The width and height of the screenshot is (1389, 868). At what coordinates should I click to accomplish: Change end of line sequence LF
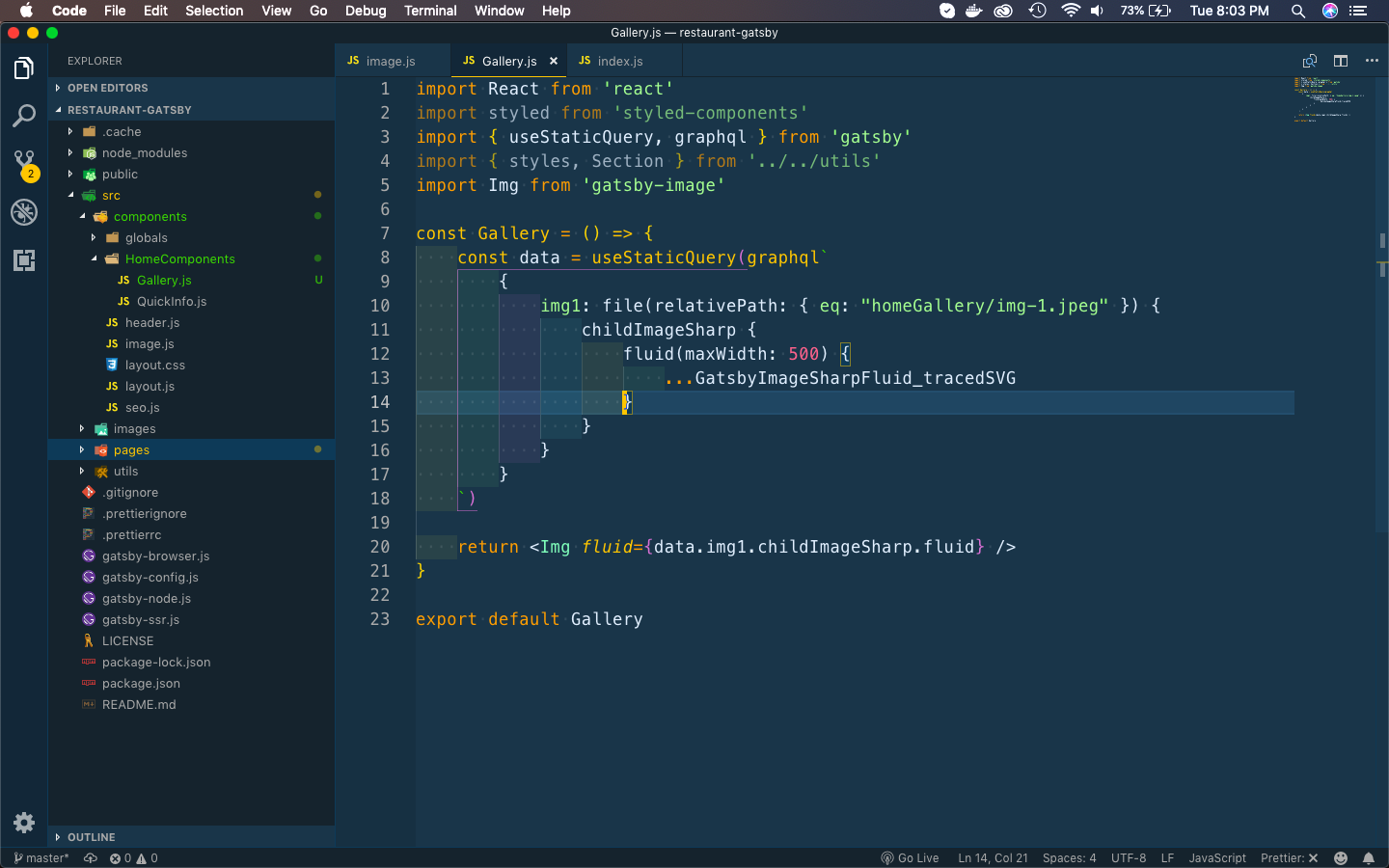click(x=1167, y=858)
